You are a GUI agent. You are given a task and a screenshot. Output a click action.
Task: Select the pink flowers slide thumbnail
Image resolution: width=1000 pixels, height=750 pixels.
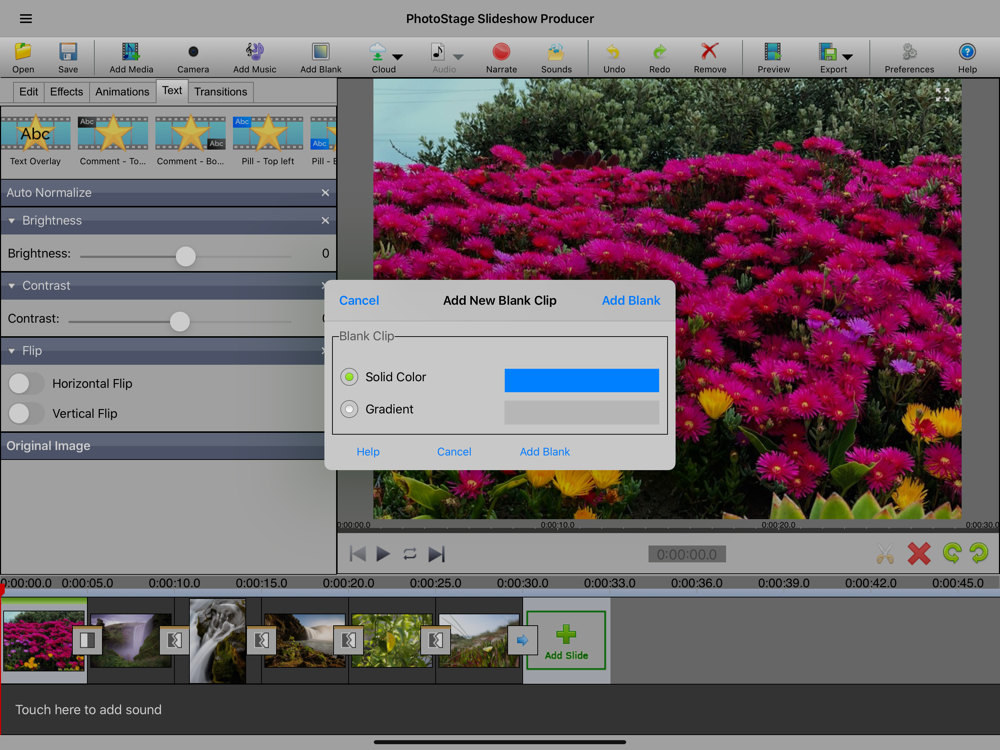pos(43,640)
